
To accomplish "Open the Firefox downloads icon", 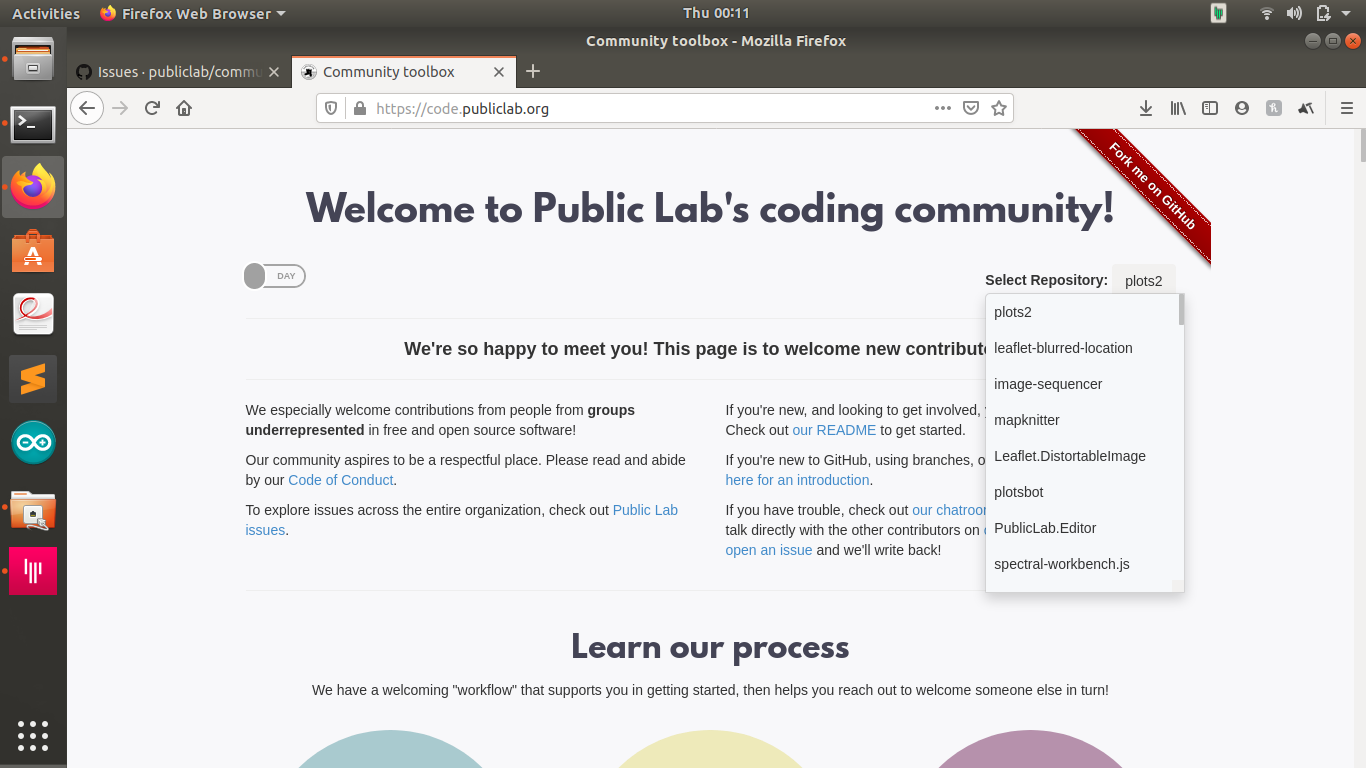I will 1145,108.
